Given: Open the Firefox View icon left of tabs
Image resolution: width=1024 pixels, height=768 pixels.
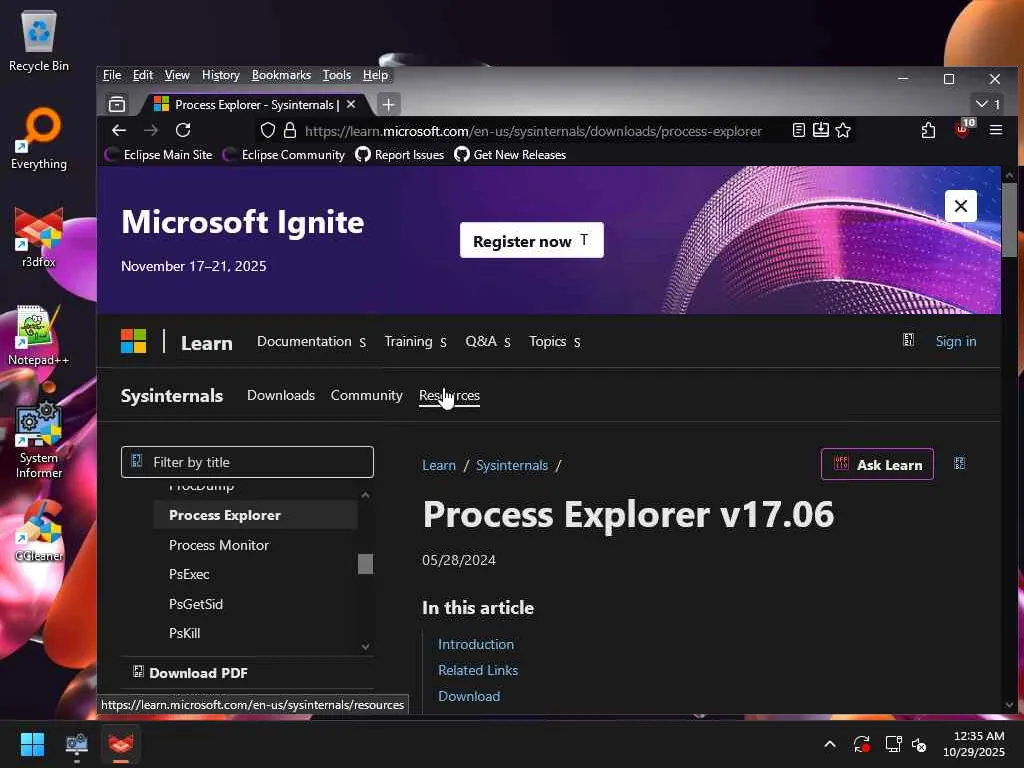Looking at the screenshot, I should pyautogui.click(x=117, y=104).
